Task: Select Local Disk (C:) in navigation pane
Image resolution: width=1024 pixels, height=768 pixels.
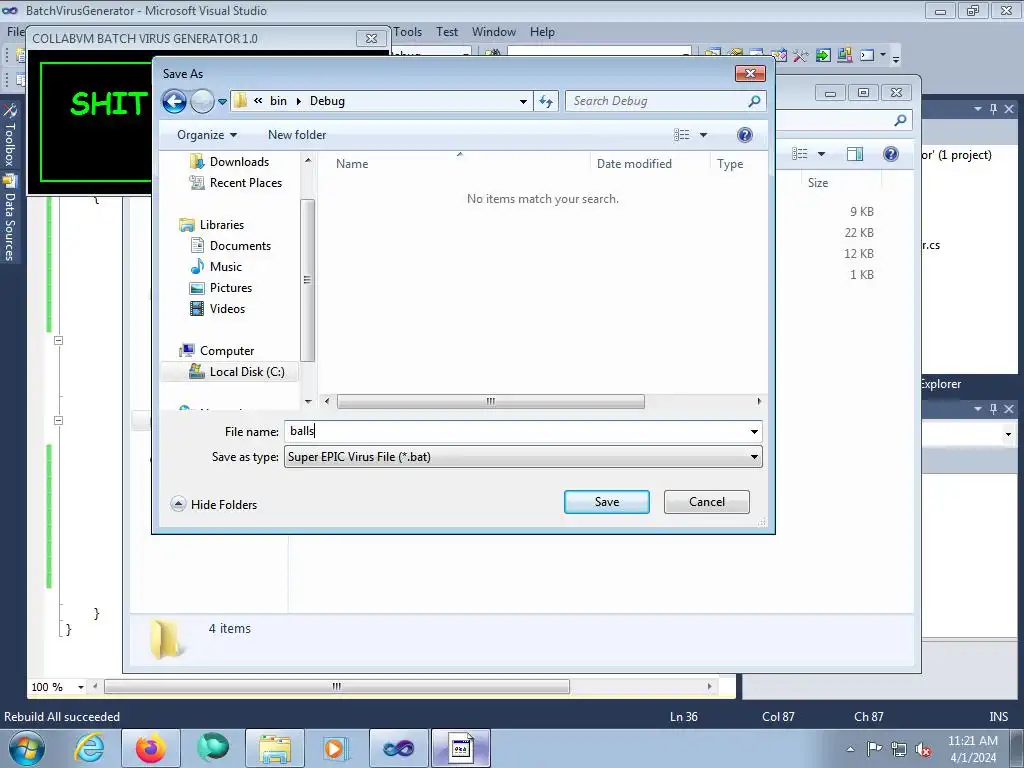Action: click(229, 372)
